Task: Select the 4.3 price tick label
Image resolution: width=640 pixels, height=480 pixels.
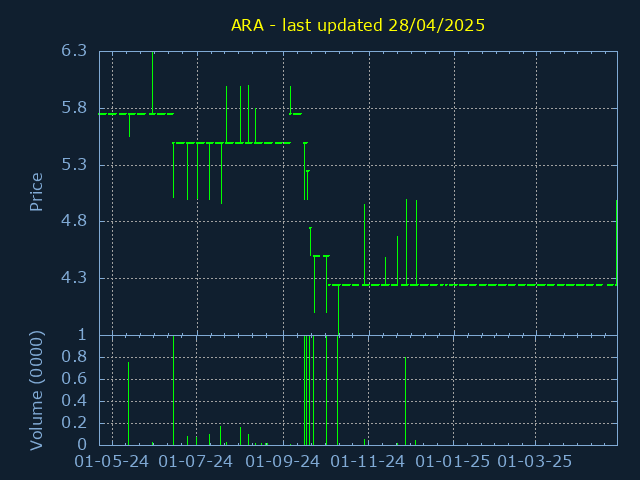Action: (74, 278)
